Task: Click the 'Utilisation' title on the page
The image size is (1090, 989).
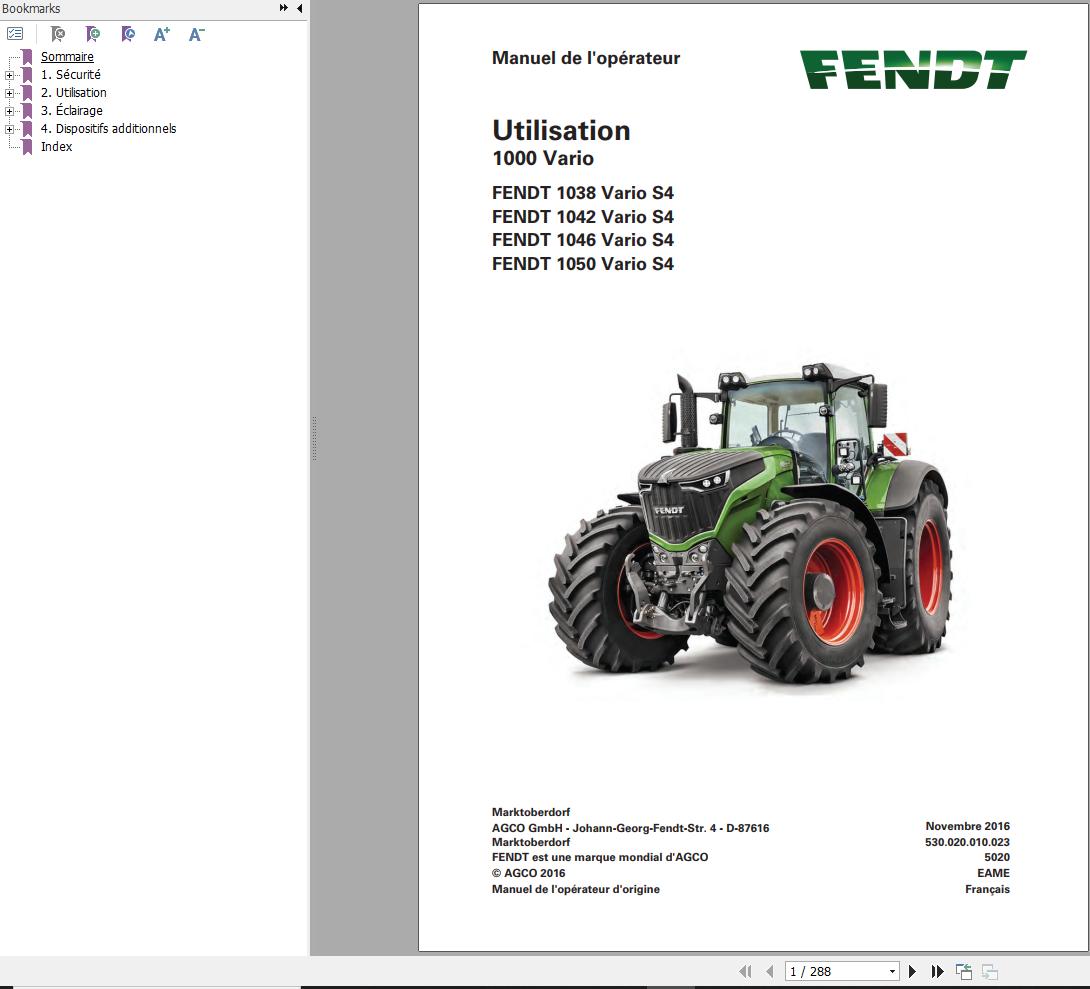Action: 561,130
